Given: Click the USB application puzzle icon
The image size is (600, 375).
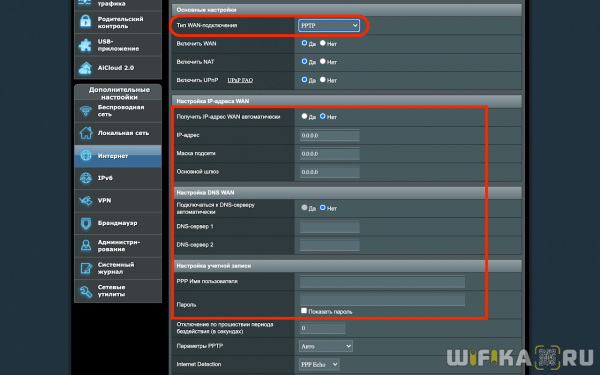Looking at the screenshot, I should pos(85,45).
